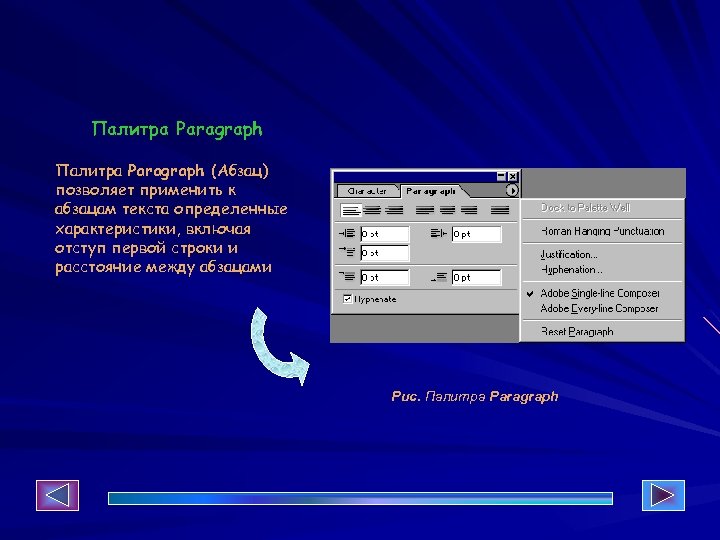Image resolution: width=720 pixels, height=540 pixels.
Task: Edit the space after paragraph field
Action: pyautogui.click(x=476, y=277)
